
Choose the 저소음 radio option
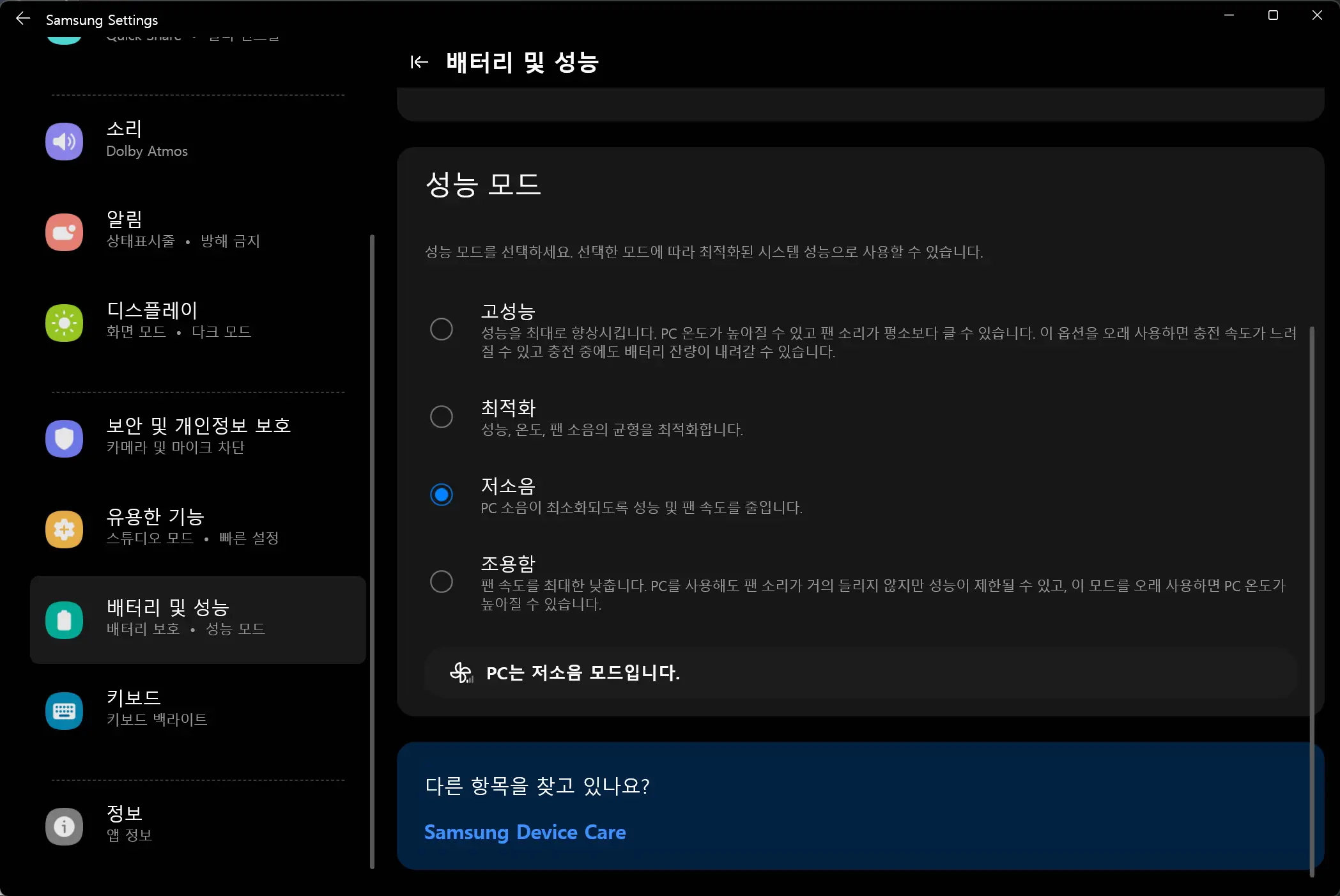click(x=441, y=495)
